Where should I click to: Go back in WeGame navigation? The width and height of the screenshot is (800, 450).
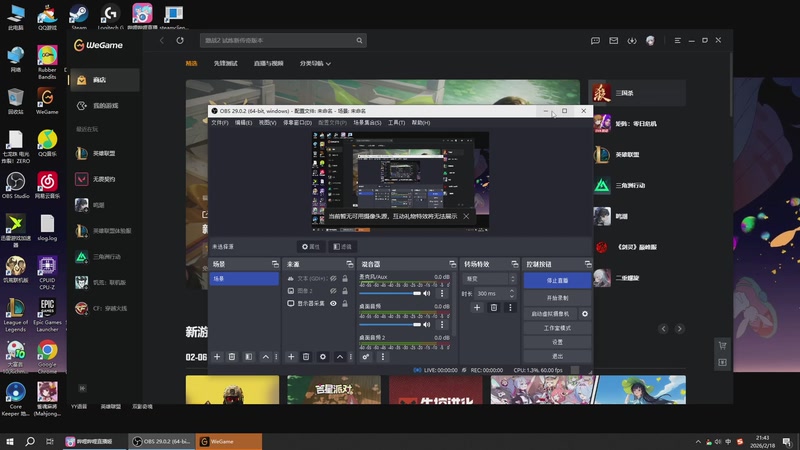[x=162, y=40]
